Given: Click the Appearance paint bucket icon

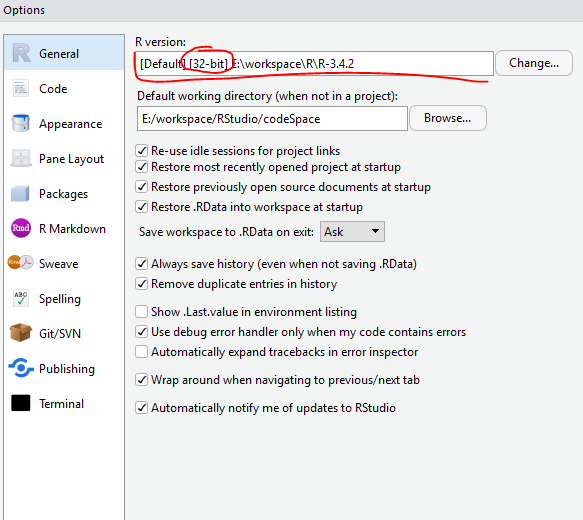Looking at the screenshot, I should coord(20,123).
